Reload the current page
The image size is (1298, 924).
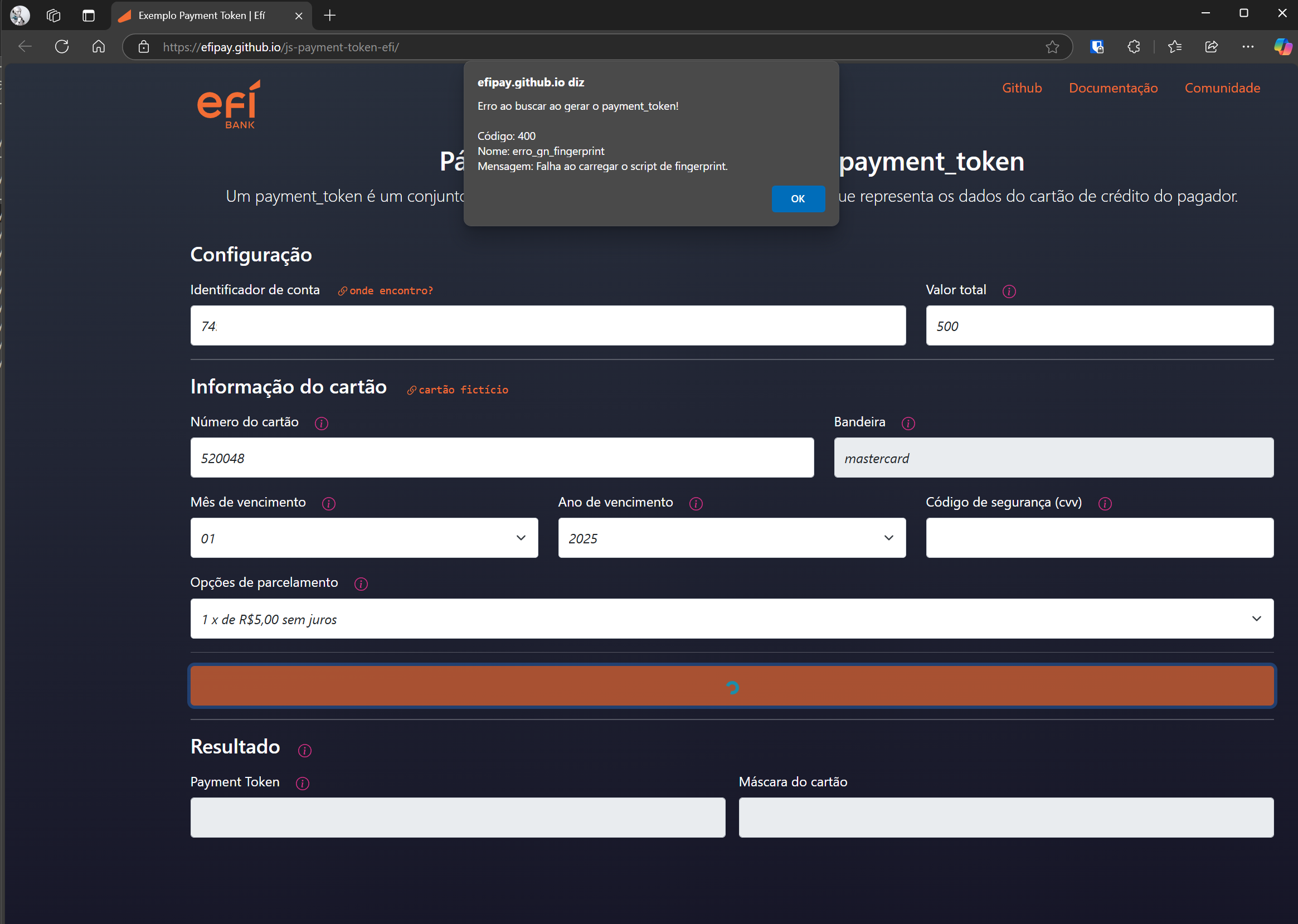(62, 47)
